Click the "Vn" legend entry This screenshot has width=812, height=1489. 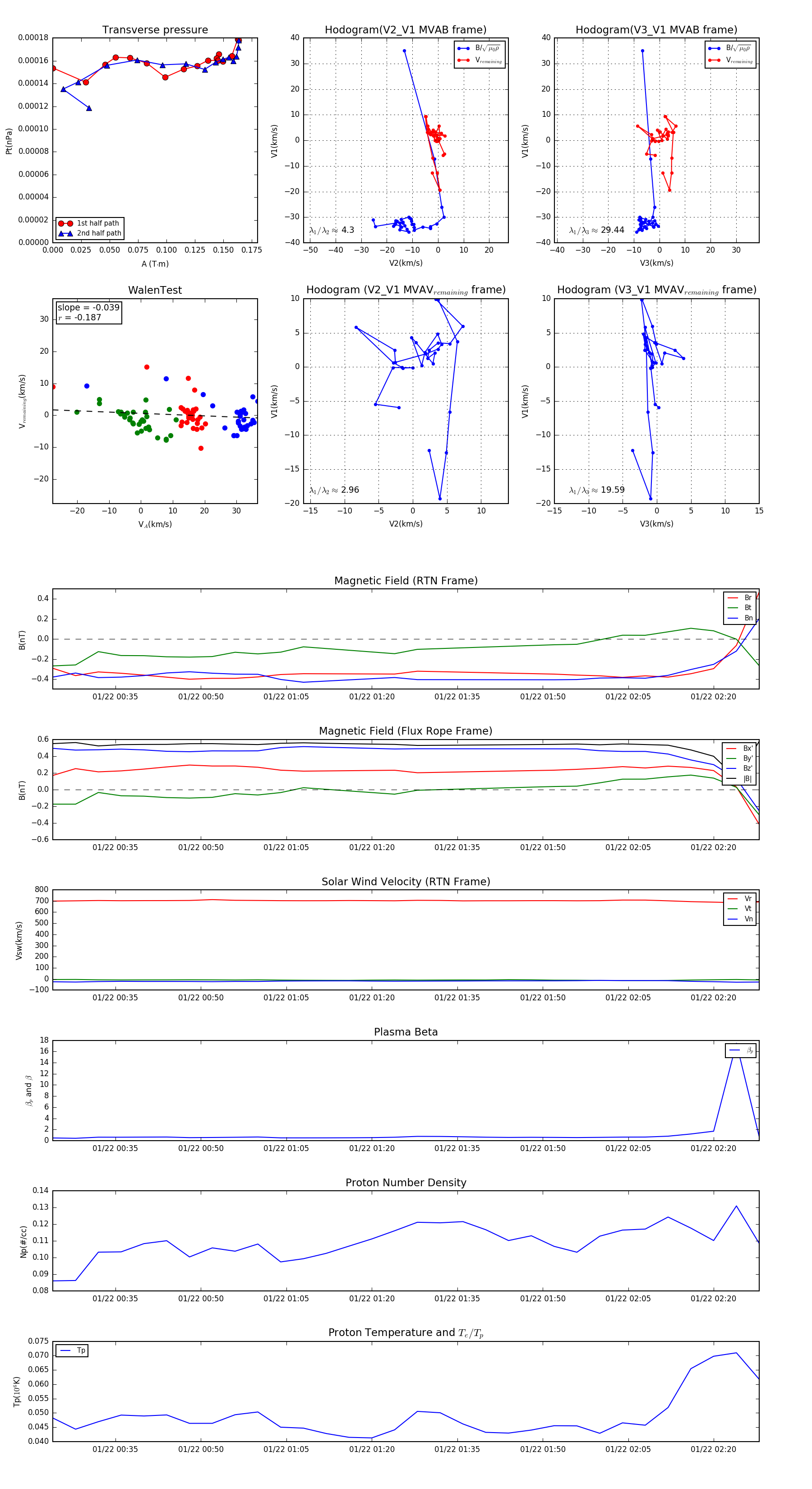click(740, 919)
